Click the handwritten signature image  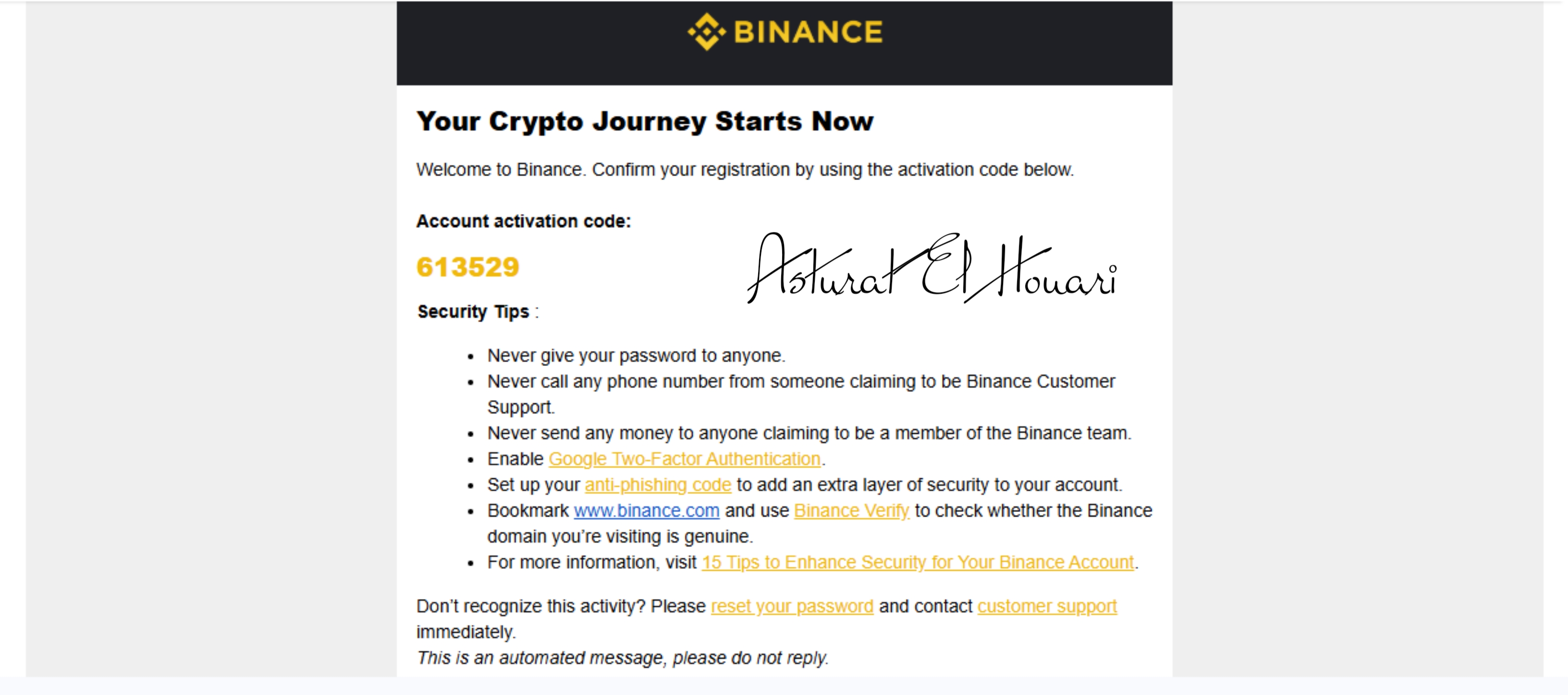[932, 267]
